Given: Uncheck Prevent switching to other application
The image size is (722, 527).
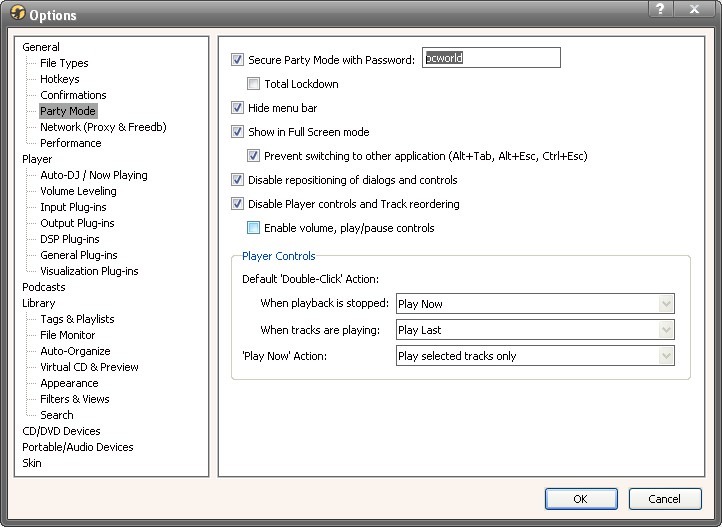Looking at the screenshot, I should click(254, 156).
